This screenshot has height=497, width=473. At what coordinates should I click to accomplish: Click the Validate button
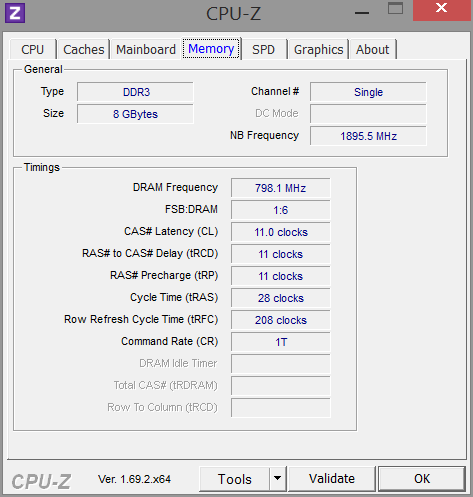tap(332, 479)
